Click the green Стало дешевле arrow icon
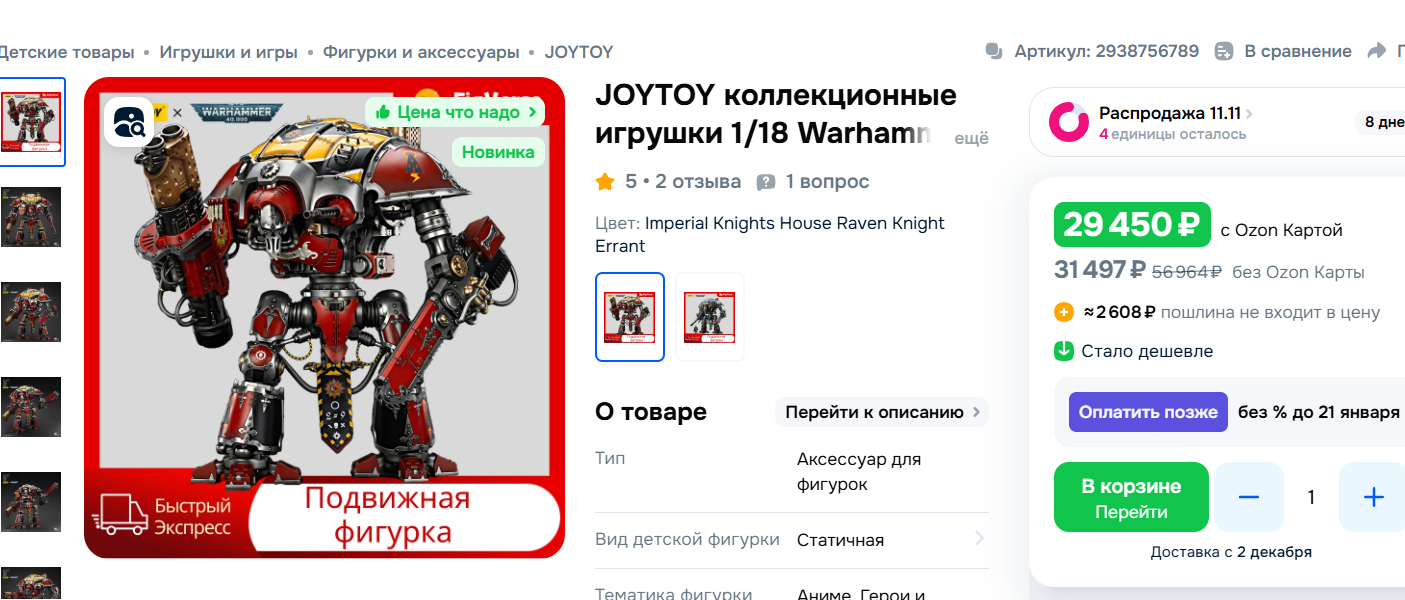Image resolution: width=1405 pixels, height=600 pixels. pos(1064,351)
